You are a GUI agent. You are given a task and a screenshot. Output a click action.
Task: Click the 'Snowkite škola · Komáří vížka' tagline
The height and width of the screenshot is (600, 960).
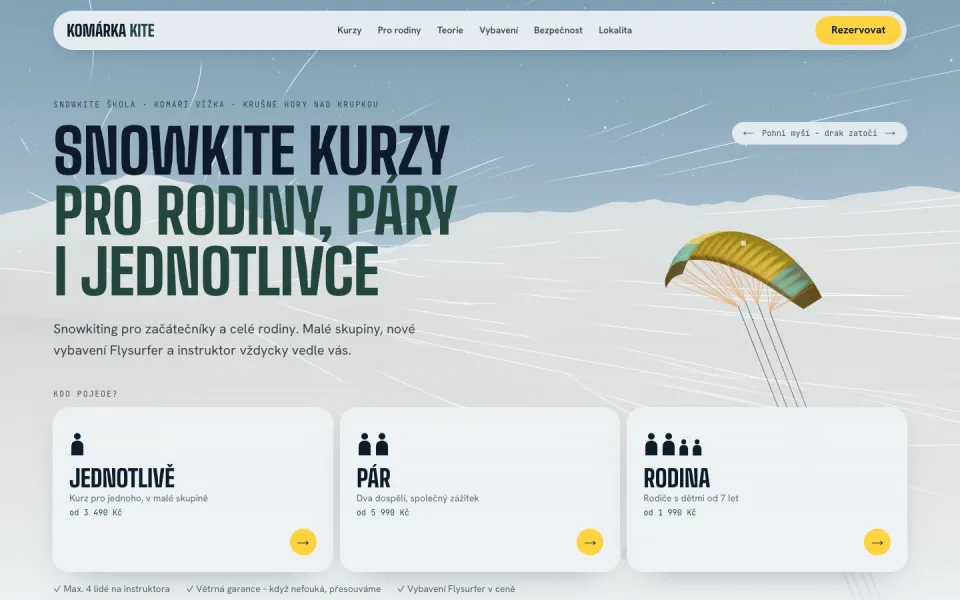[x=216, y=104]
